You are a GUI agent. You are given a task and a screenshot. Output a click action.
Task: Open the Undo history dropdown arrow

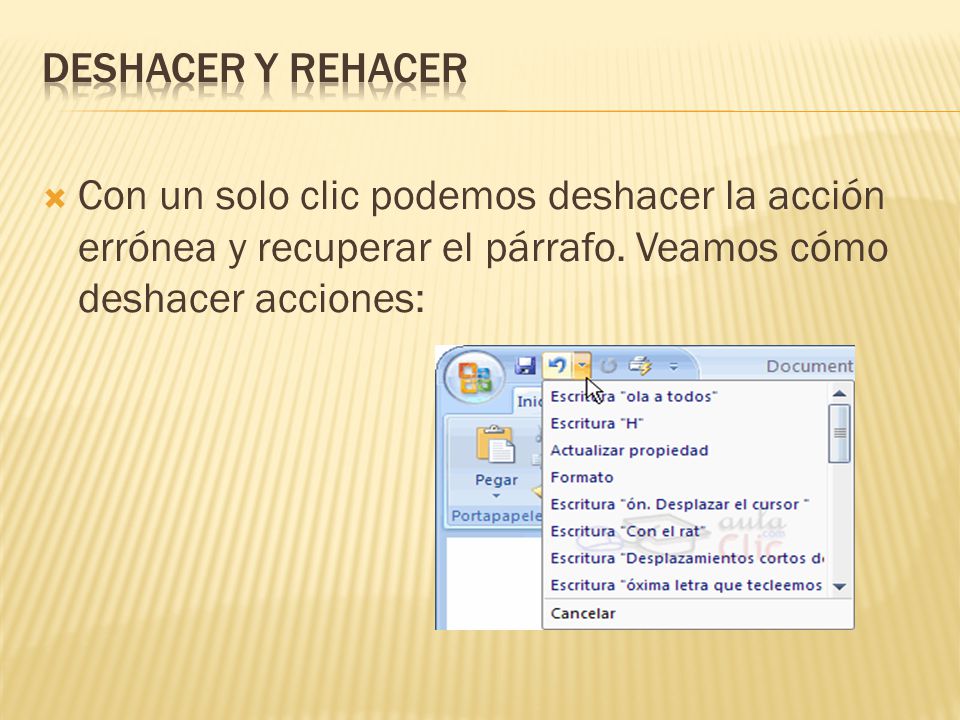click(x=582, y=366)
